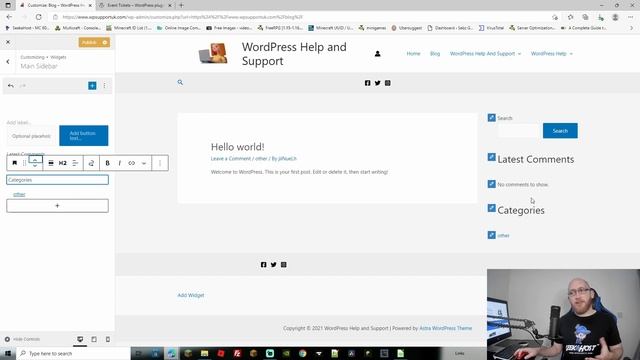This screenshot has width=640, height=360.
Task: Move block to another widget area
Action: click(91, 163)
